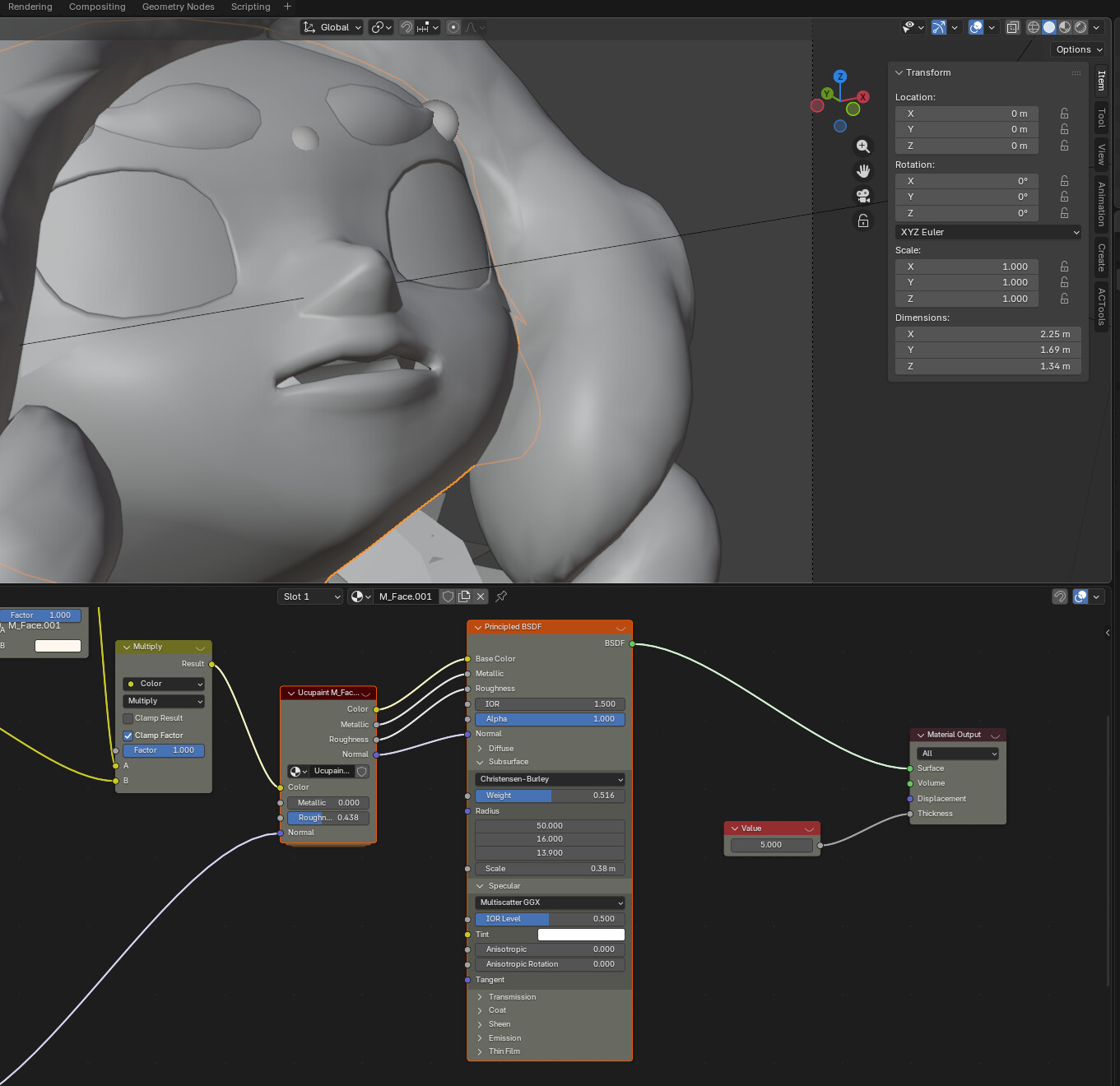Image resolution: width=1120 pixels, height=1086 pixels.
Task: Click the Weight slider in Subsurface section
Action: tap(550, 796)
